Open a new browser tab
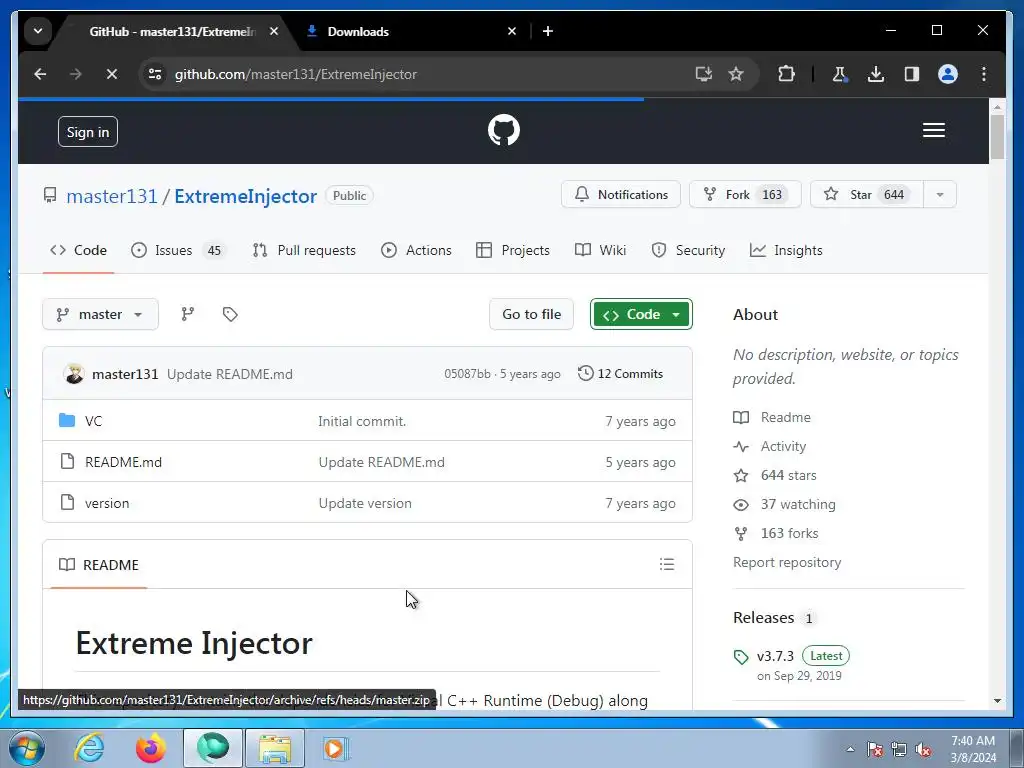 (548, 31)
